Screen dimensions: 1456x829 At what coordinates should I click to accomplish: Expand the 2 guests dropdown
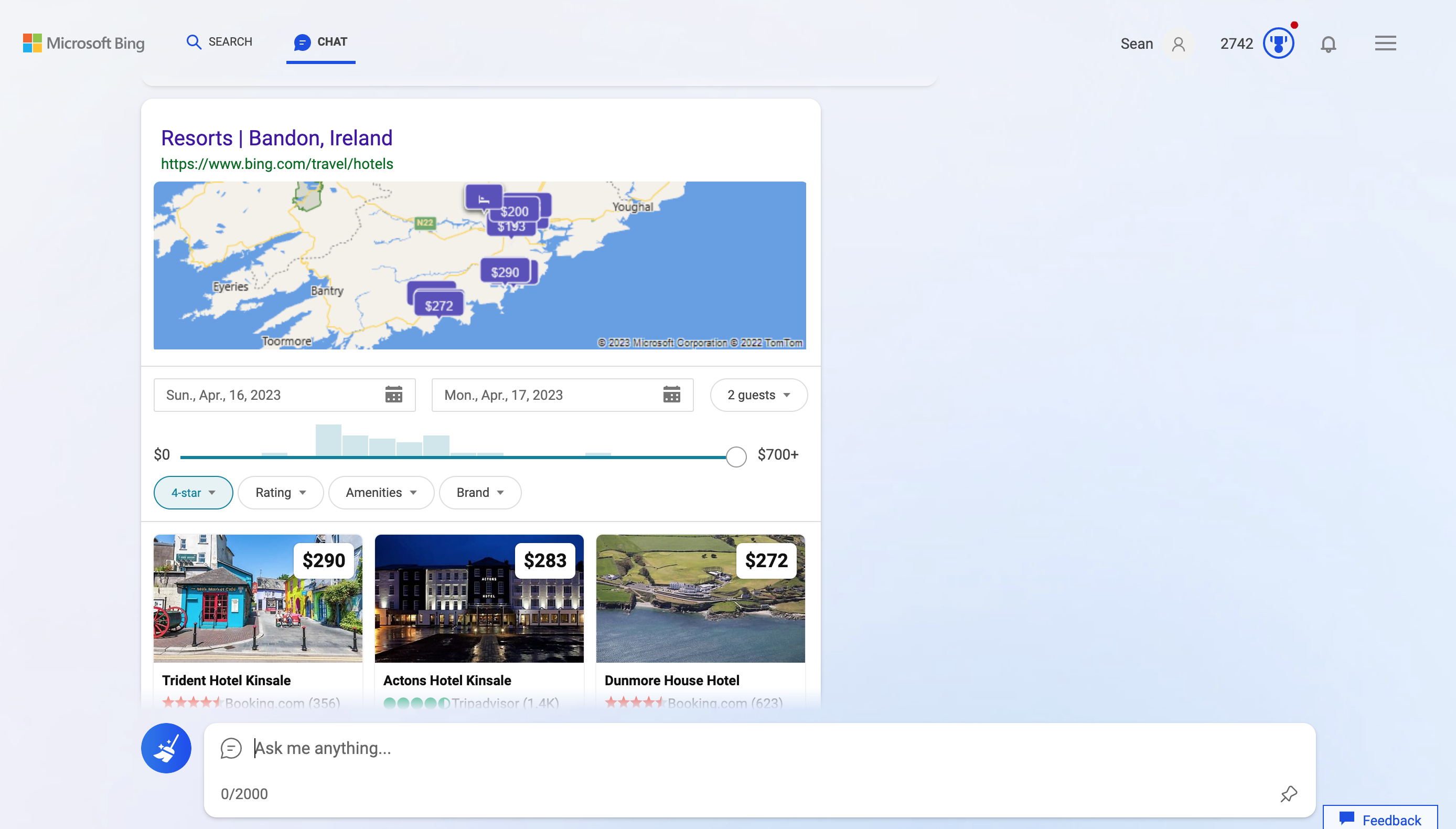[x=758, y=395]
